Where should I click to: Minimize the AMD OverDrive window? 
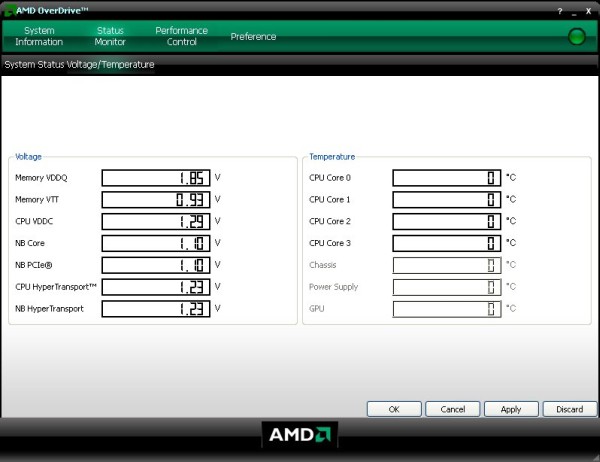tap(574, 12)
